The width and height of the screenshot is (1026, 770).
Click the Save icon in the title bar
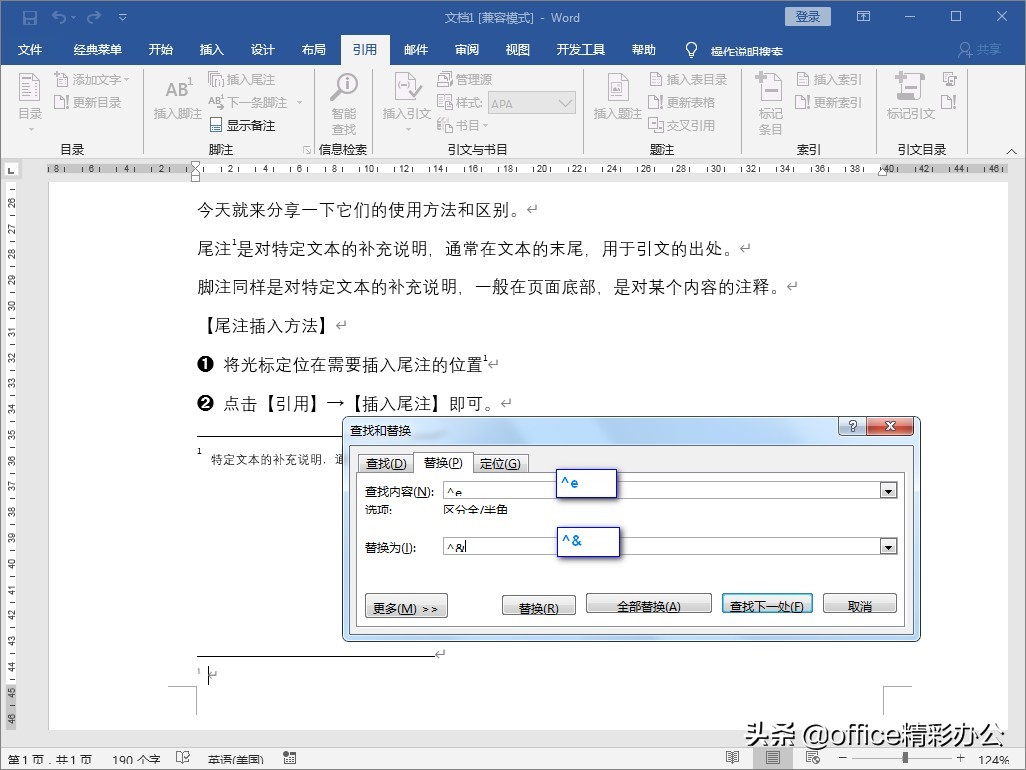[29, 17]
